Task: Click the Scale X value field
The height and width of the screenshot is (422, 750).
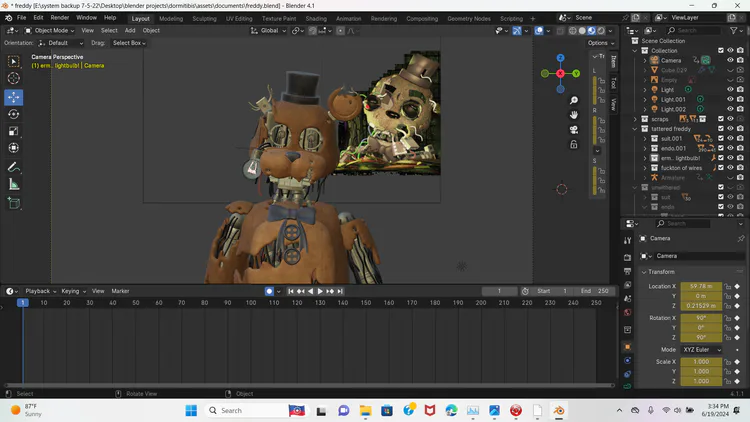Action: tap(701, 362)
